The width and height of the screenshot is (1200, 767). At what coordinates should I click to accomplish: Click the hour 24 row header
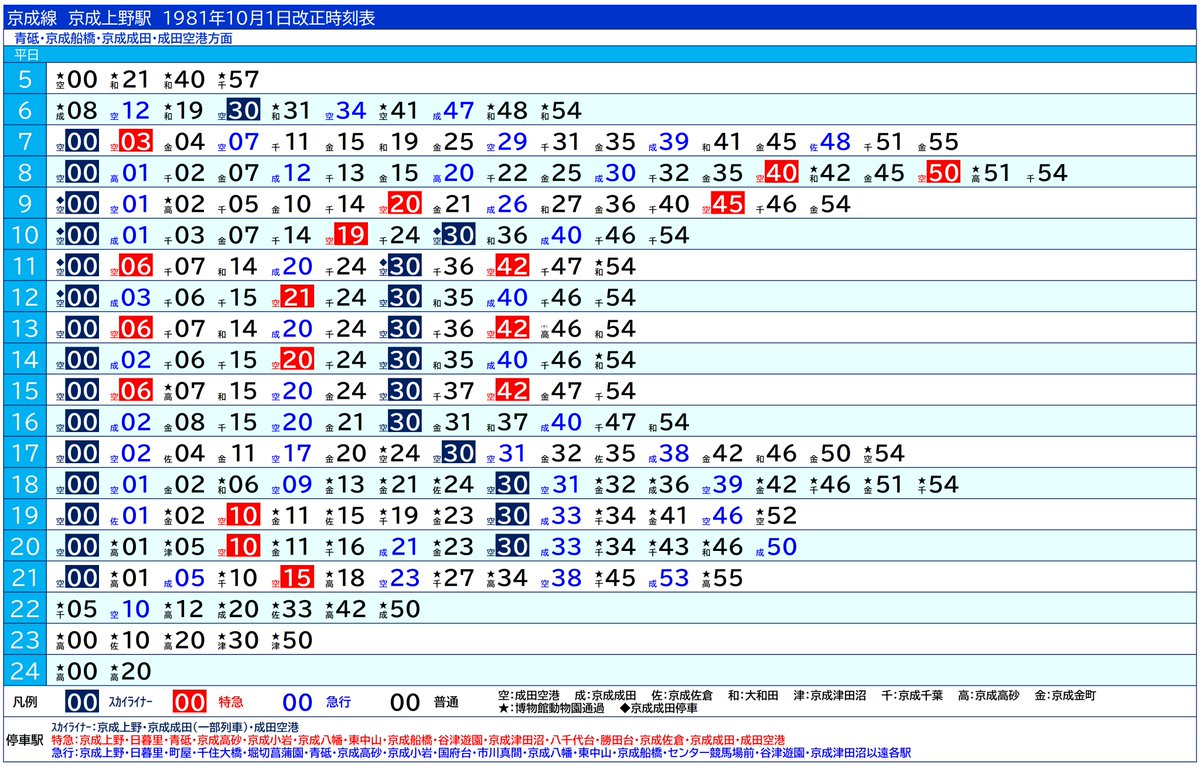click(x=25, y=671)
